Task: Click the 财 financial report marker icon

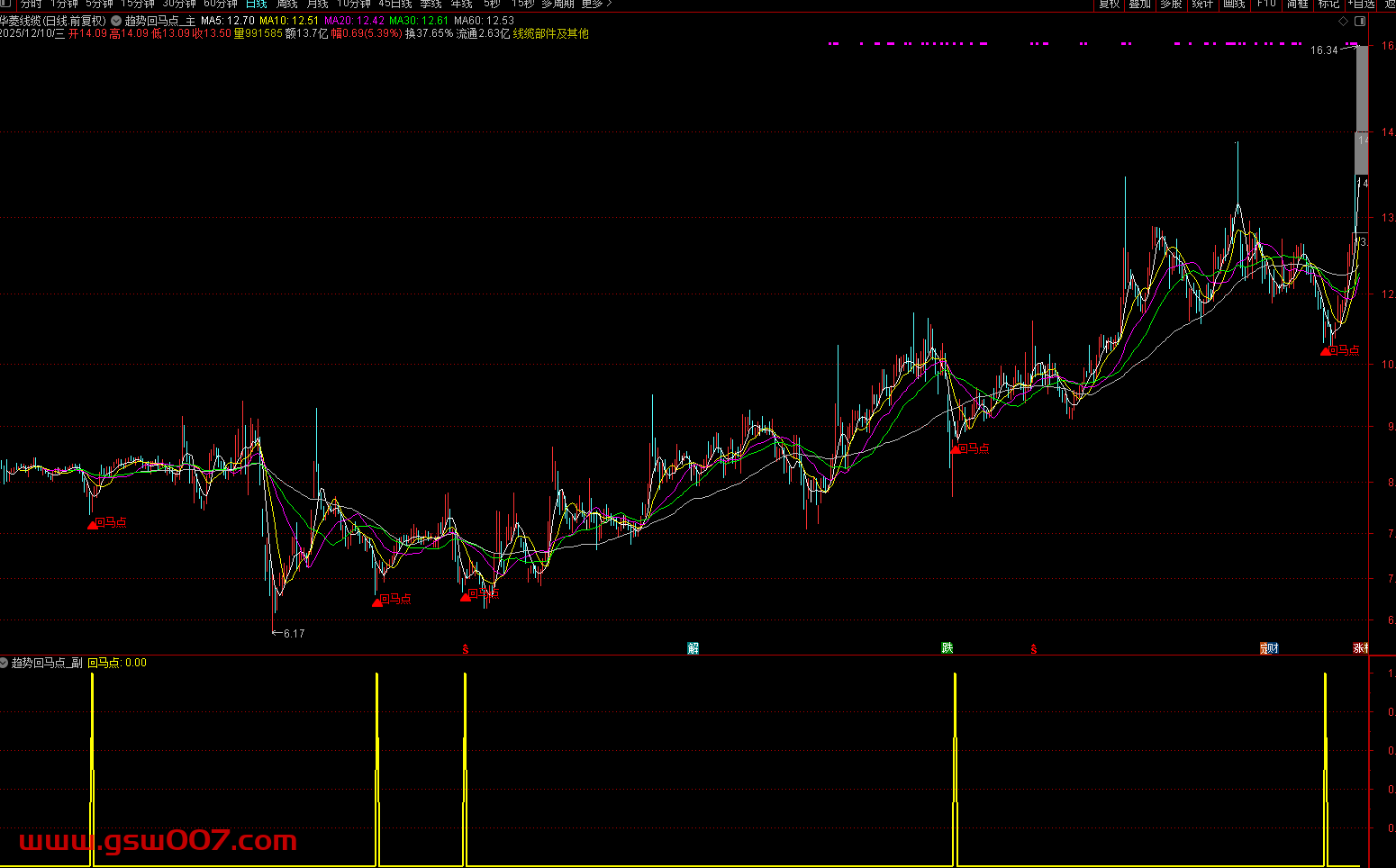Action: click(1269, 648)
